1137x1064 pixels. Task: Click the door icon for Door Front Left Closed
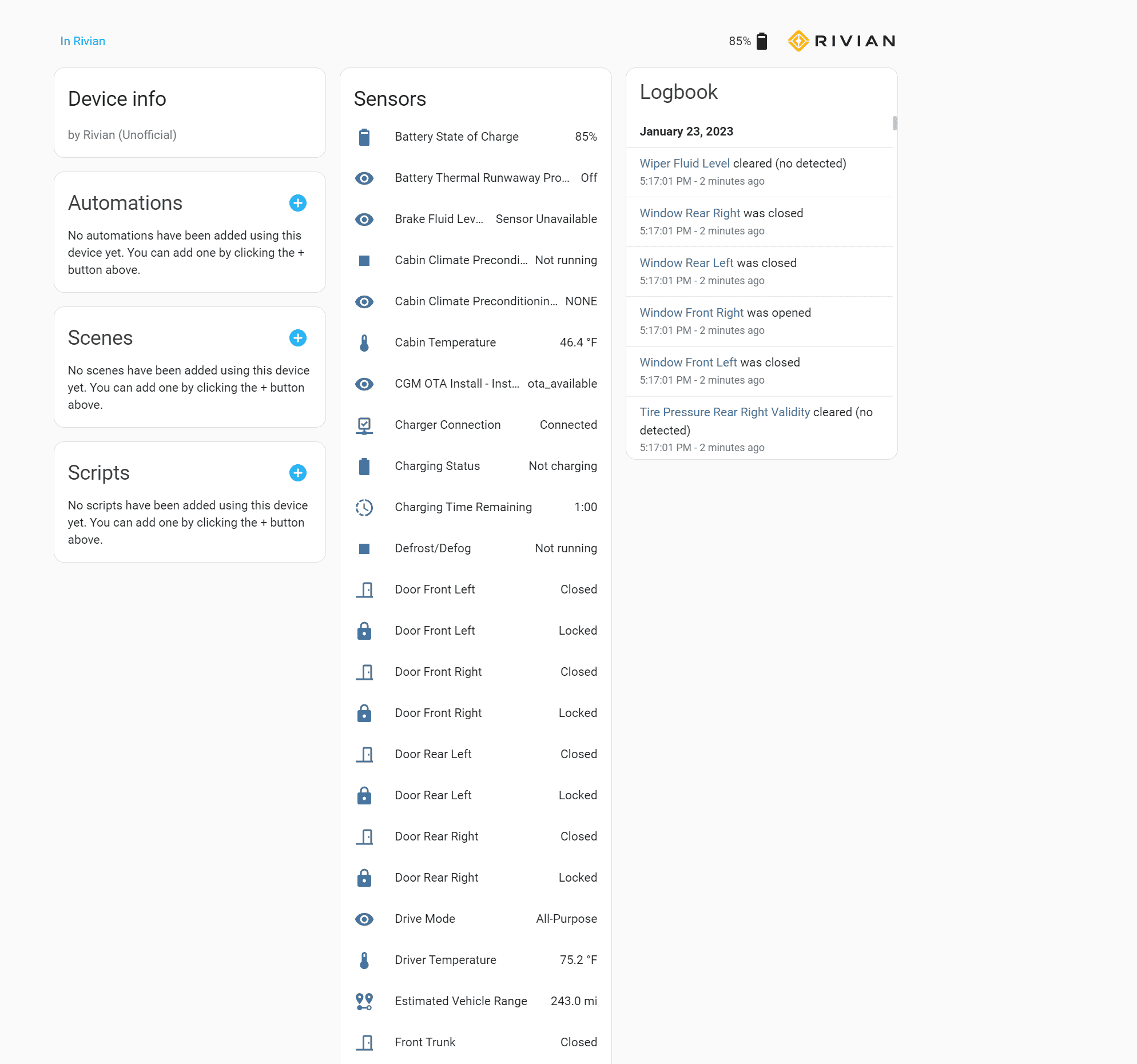(x=364, y=590)
